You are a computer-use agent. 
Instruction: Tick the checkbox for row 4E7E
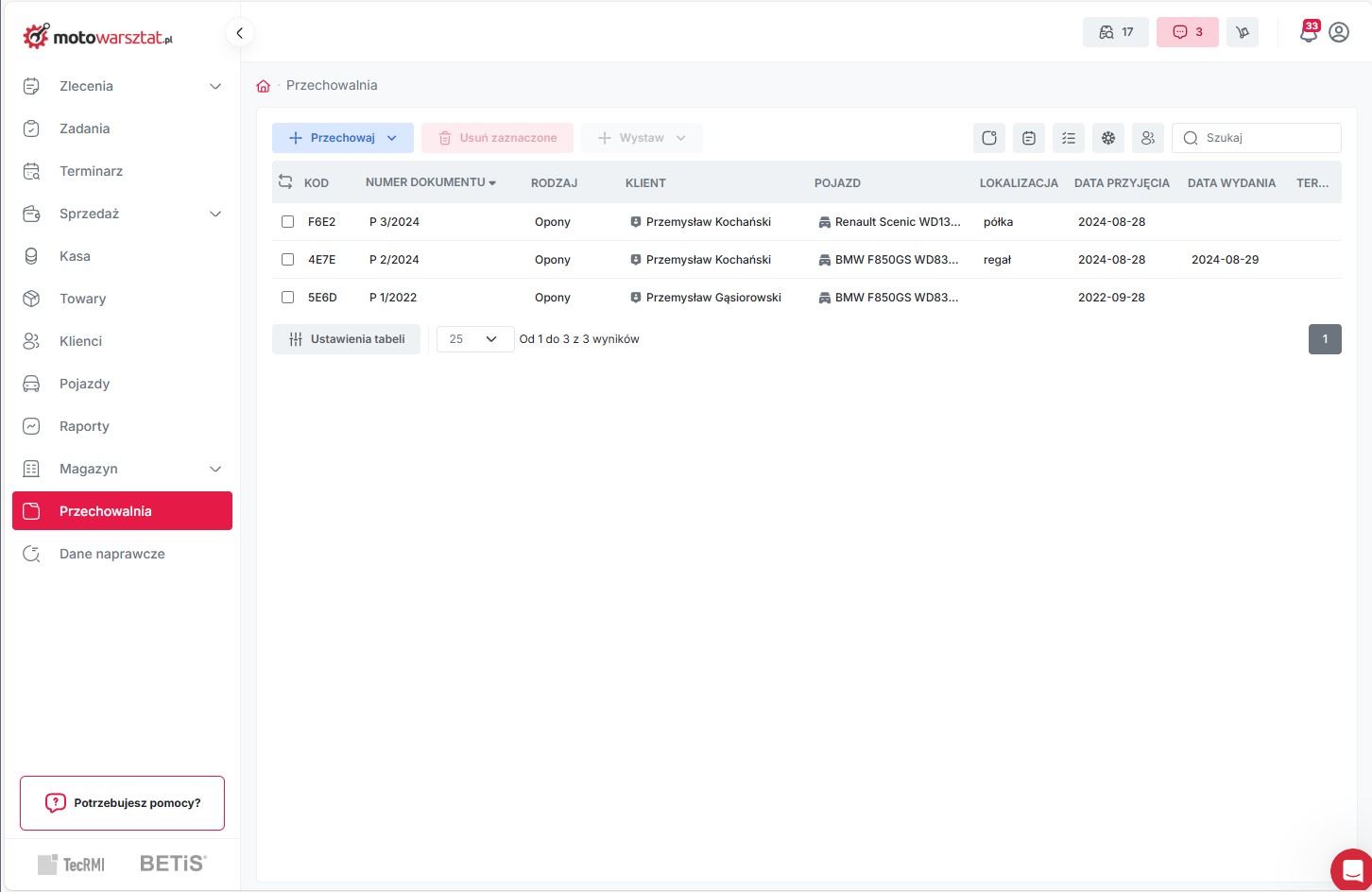click(x=288, y=260)
